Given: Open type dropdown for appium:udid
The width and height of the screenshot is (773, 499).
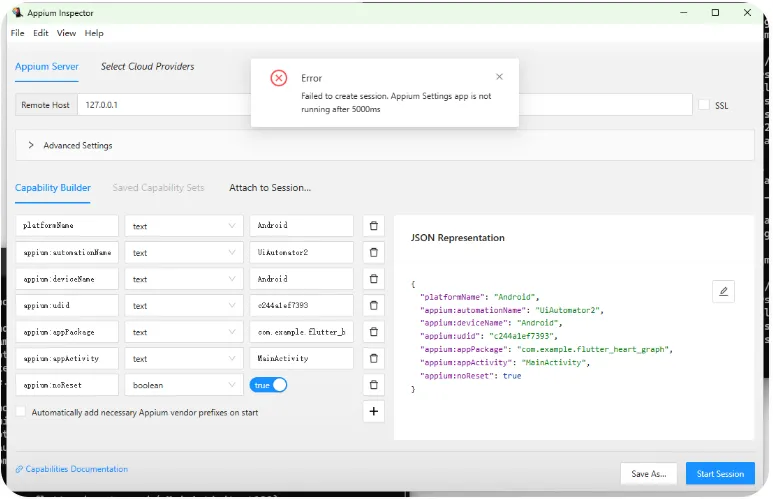Looking at the screenshot, I should coord(183,306).
